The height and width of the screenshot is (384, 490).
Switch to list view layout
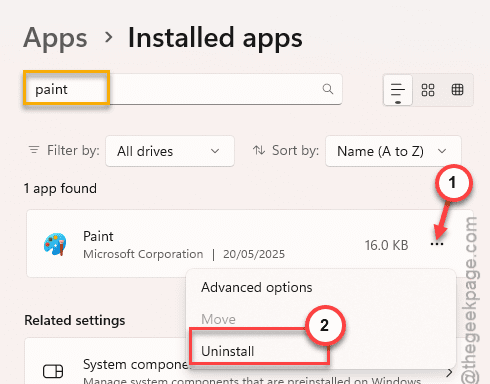(398, 90)
